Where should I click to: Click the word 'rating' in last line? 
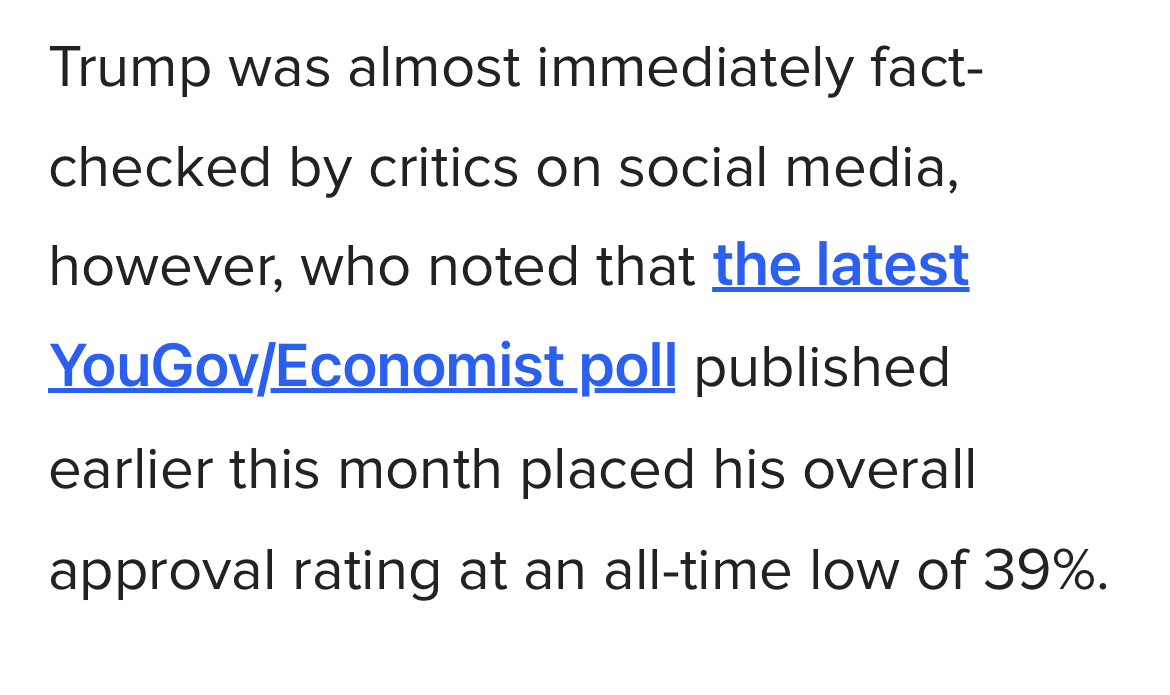(366, 570)
